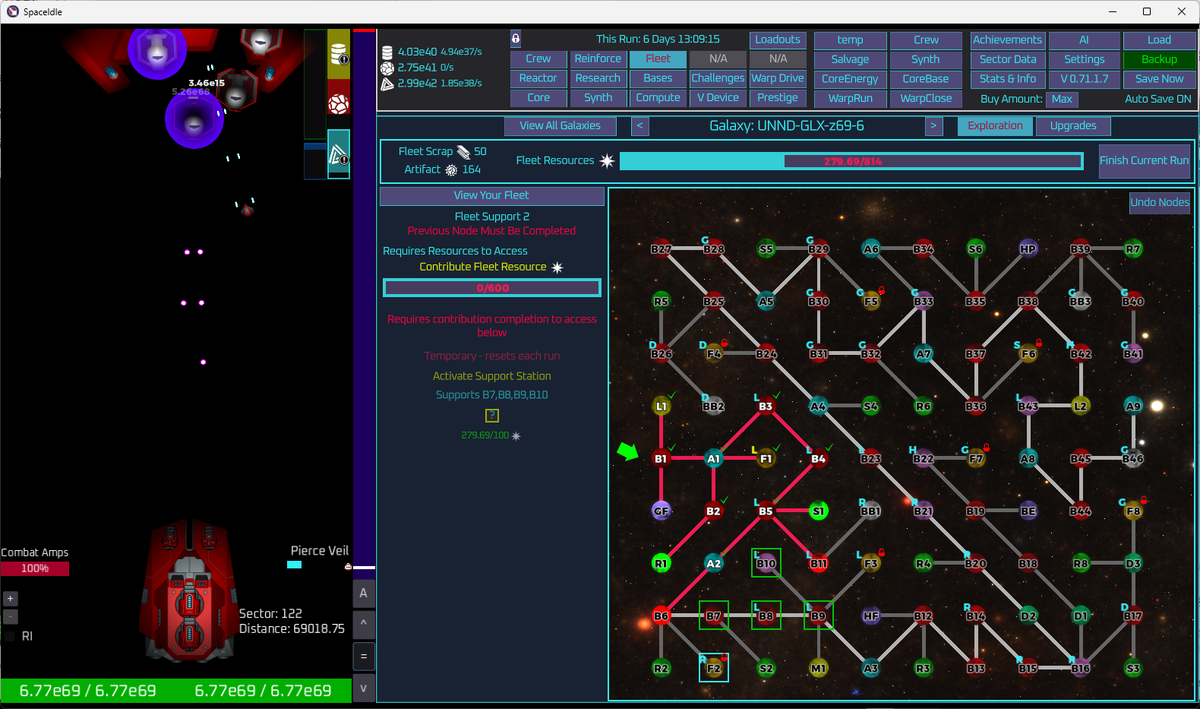This screenshot has height=709, width=1200.
Task: Click the M1 node on the map
Action: 818,668
